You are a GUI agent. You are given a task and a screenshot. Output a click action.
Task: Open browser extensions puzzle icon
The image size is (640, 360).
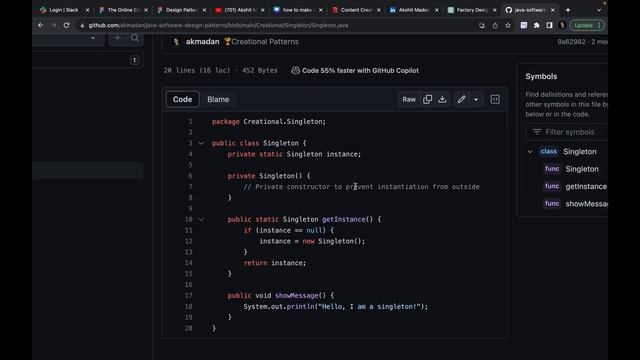536,25
